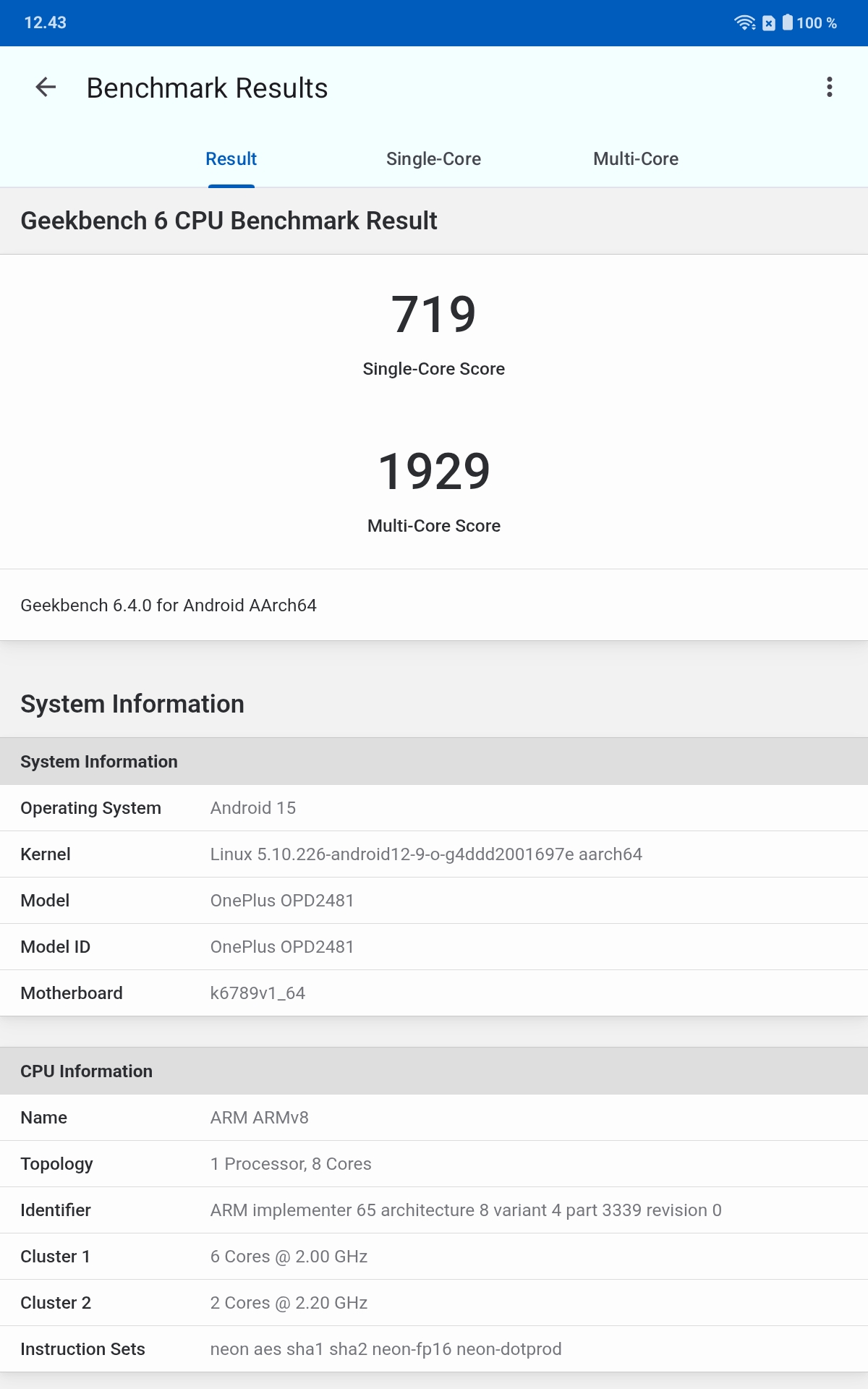The width and height of the screenshot is (868, 1389).
Task: Tap the Topology label
Action: [57, 1164]
